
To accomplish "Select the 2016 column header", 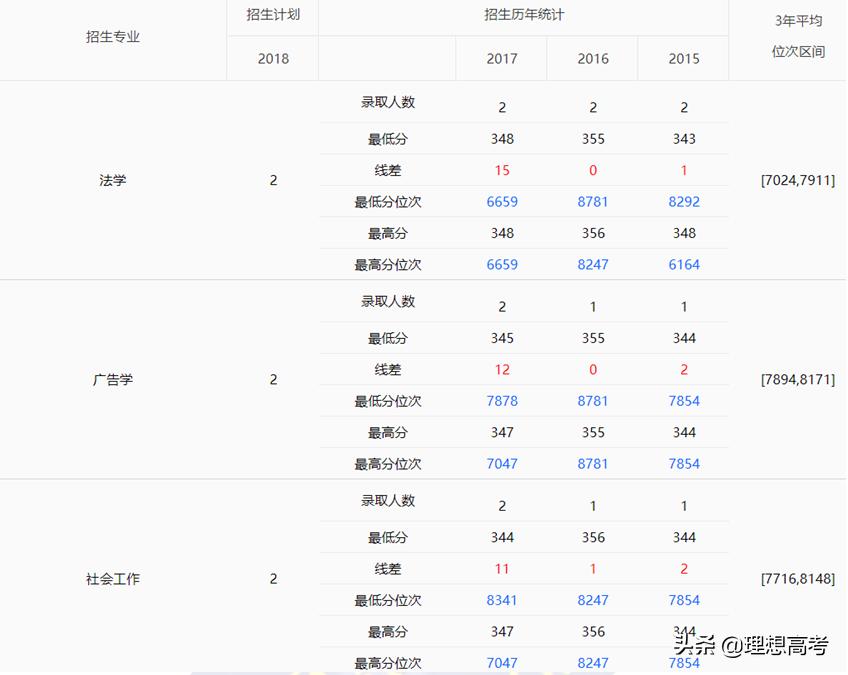I will click(x=593, y=58).
